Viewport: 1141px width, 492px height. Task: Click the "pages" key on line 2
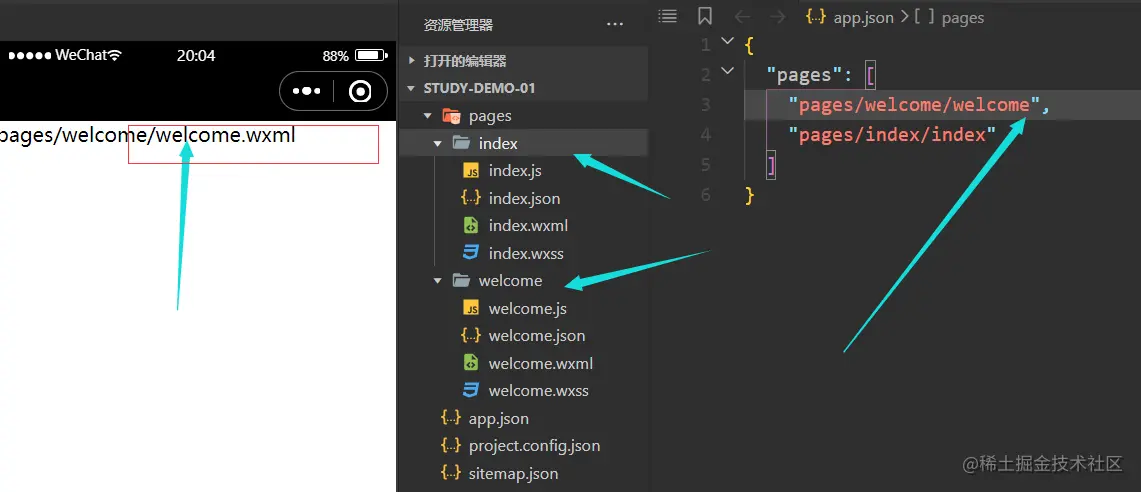[804, 75]
